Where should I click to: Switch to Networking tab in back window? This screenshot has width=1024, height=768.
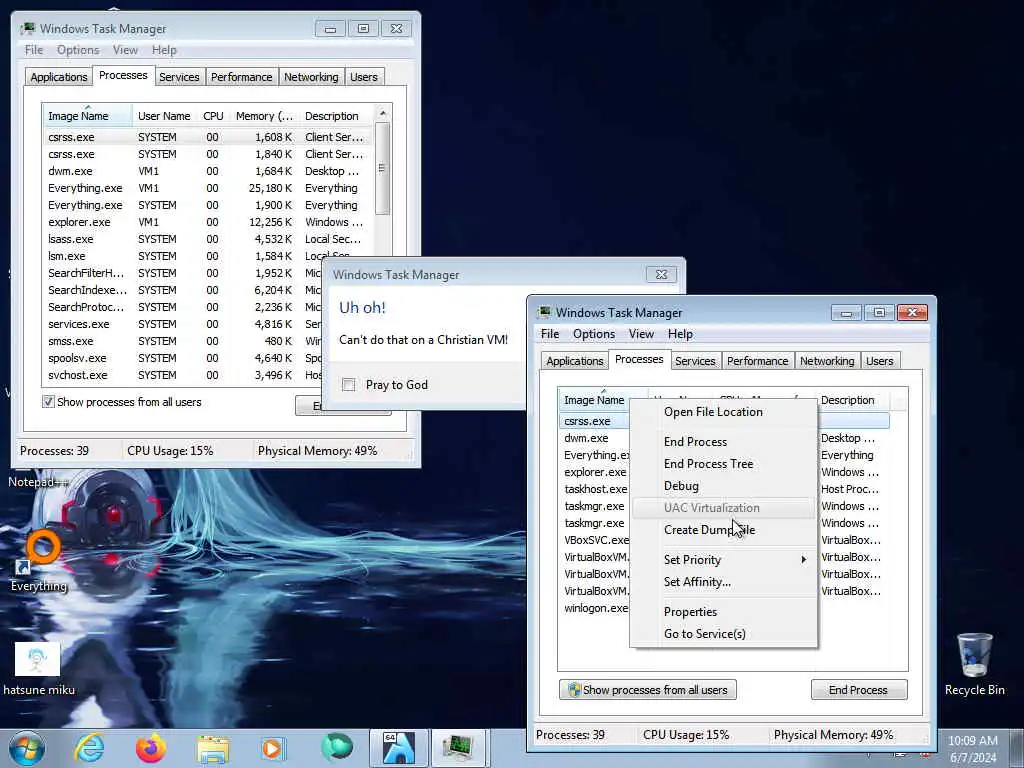tap(311, 77)
